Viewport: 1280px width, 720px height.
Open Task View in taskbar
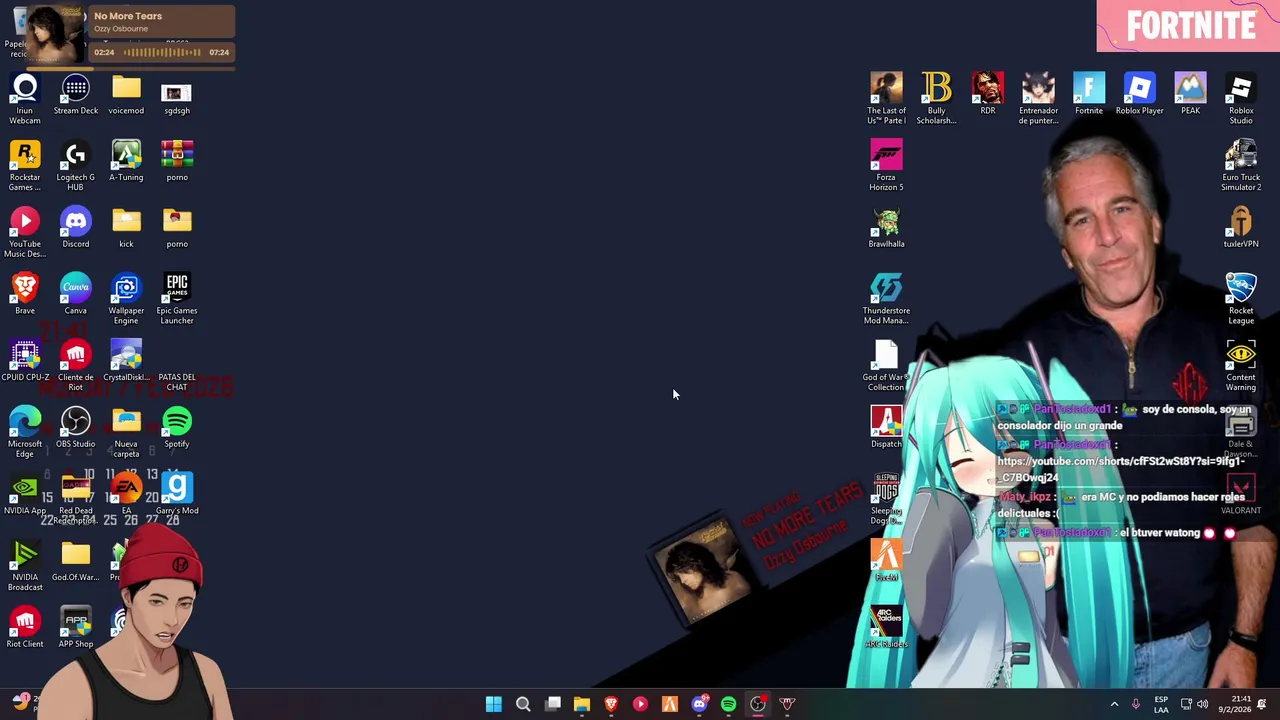[553, 704]
